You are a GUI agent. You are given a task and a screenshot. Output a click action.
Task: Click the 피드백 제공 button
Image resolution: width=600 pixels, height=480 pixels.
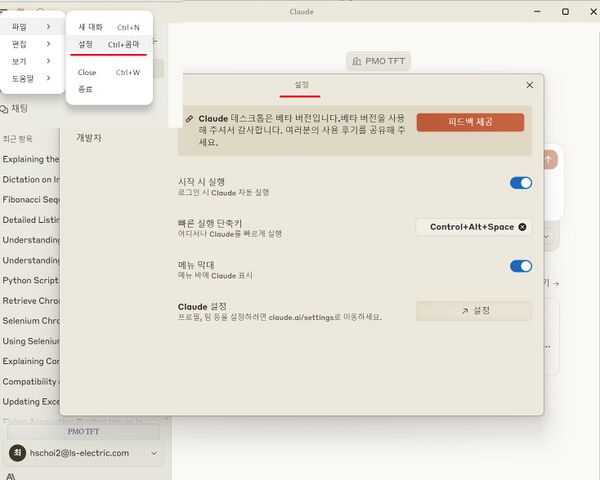tap(469, 122)
